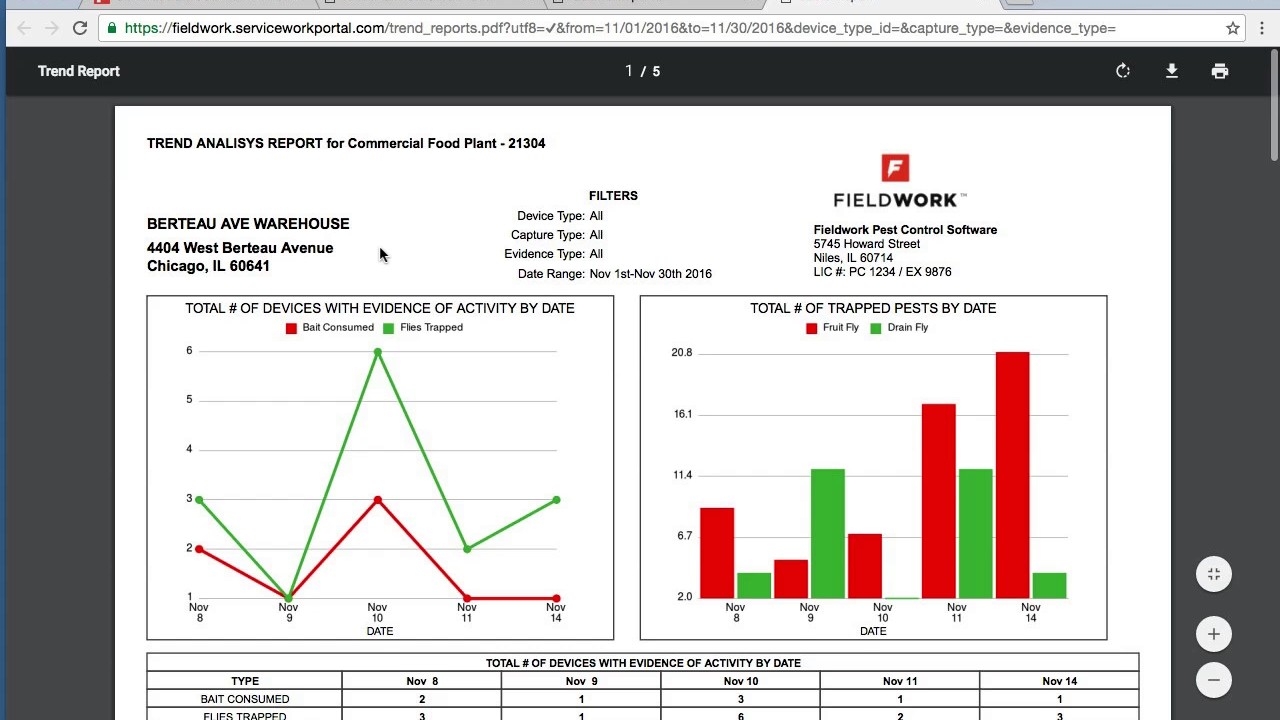Zoom in on the PDF
The width and height of the screenshot is (1280, 720).
point(1214,634)
